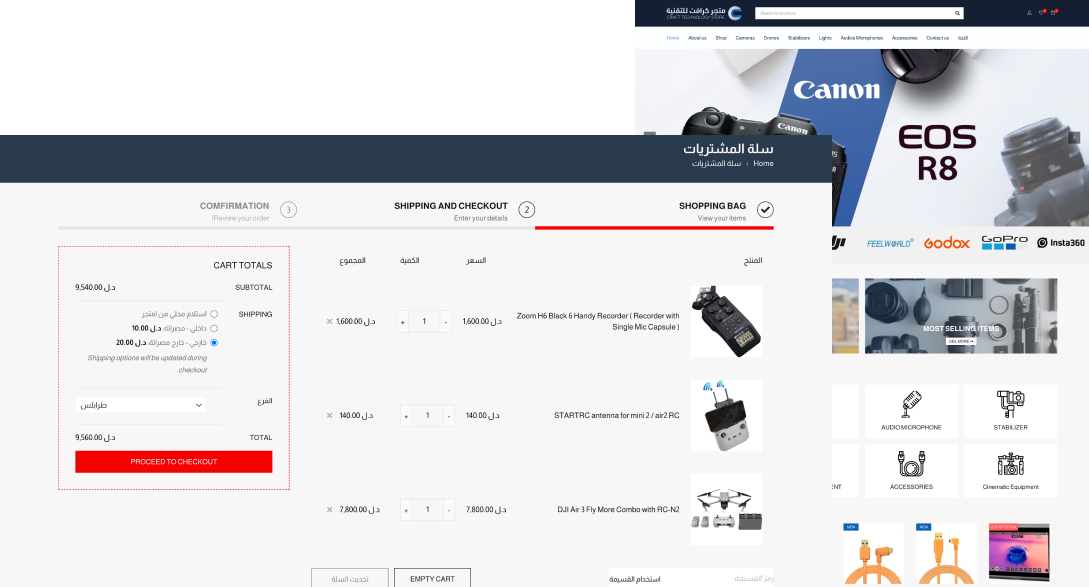Click the step 2 circle icon
This screenshot has width=1089, height=587.
pyautogui.click(x=526, y=209)
